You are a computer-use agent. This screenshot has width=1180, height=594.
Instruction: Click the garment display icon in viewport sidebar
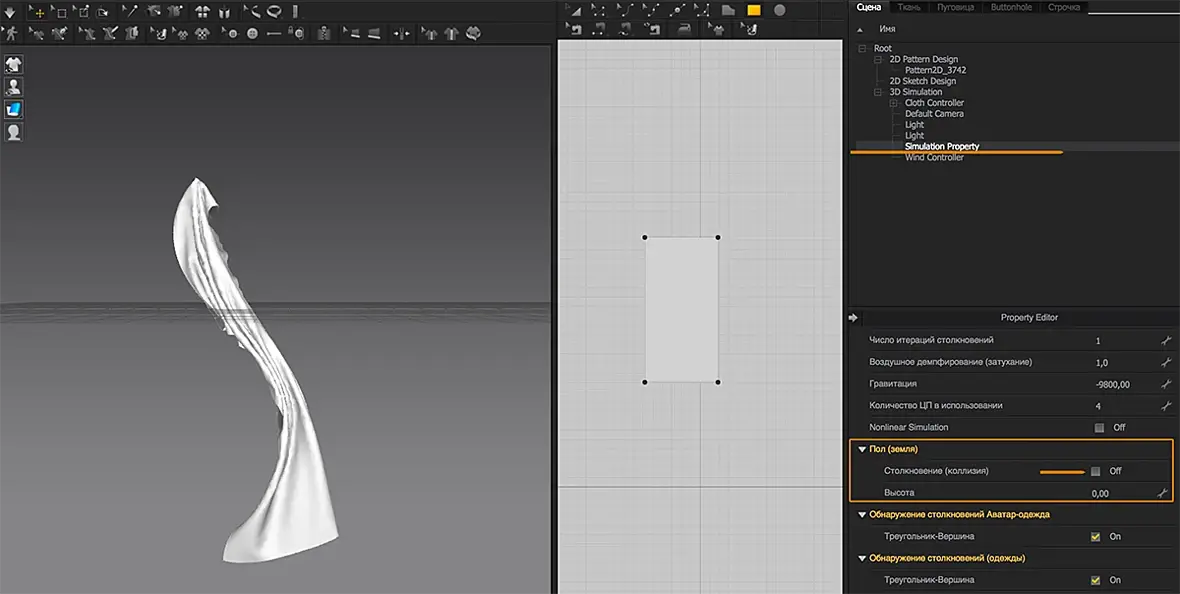[x=13, y=65]
